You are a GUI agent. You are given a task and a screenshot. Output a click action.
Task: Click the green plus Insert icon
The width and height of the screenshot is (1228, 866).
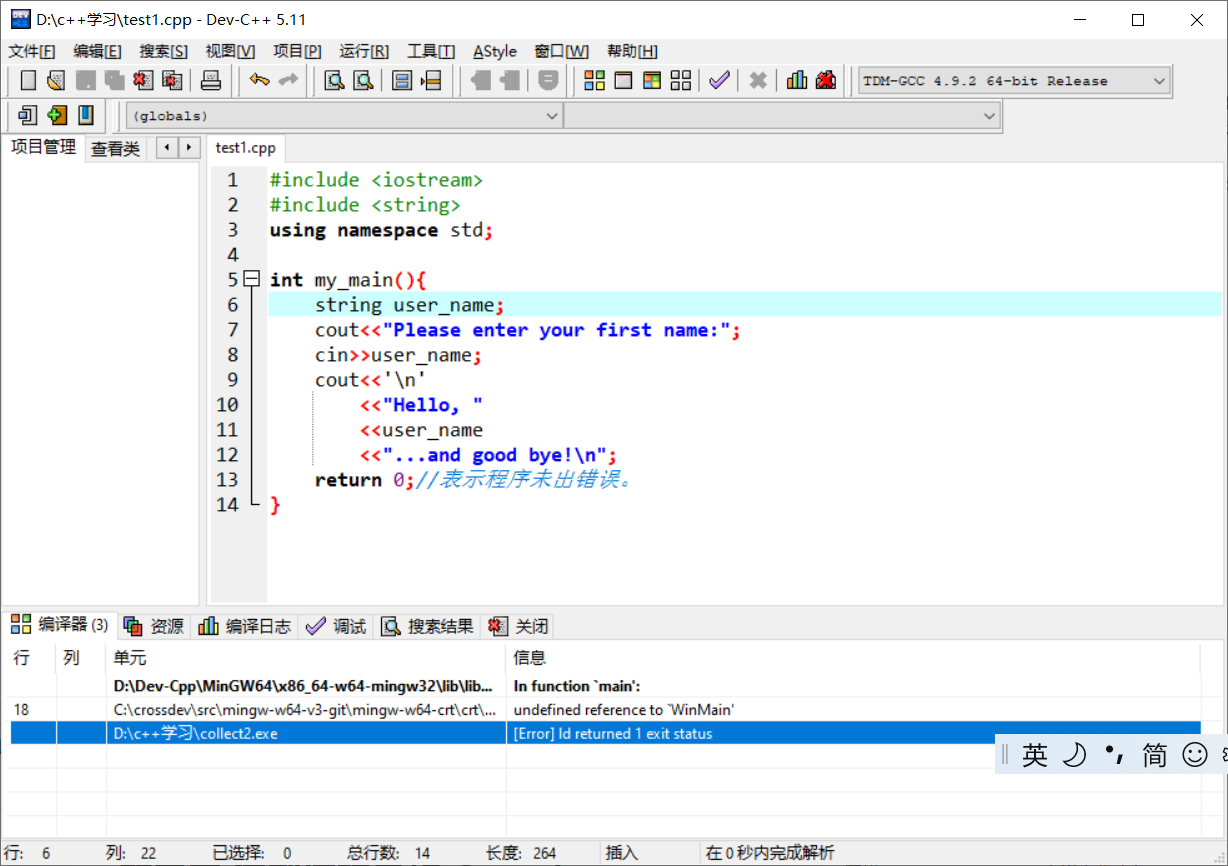tap(57, 115)
